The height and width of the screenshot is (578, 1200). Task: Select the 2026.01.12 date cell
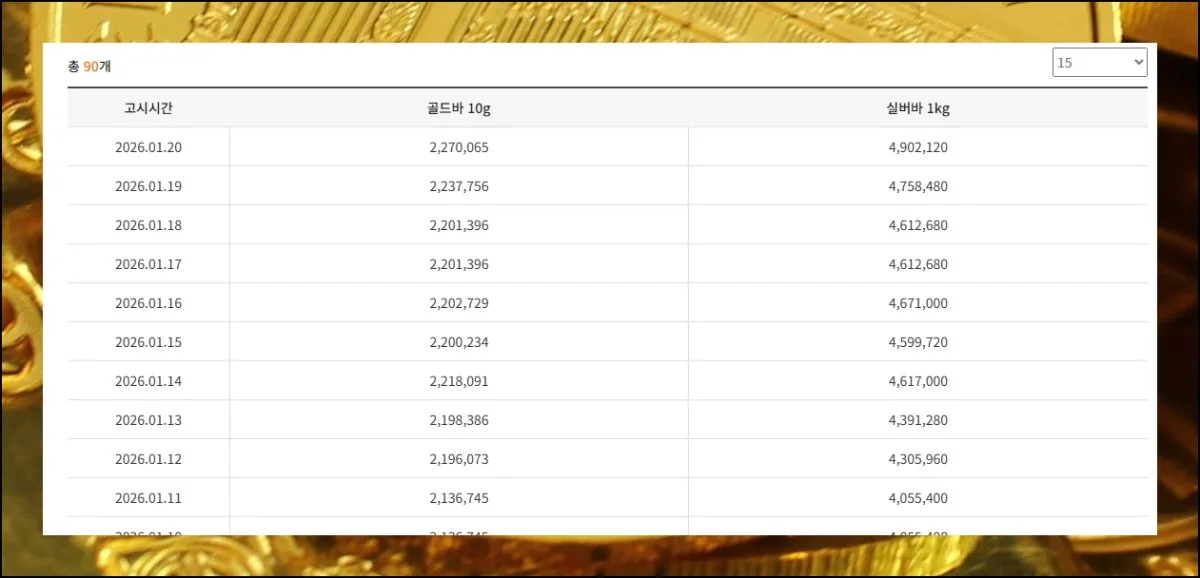coord(148,459)
